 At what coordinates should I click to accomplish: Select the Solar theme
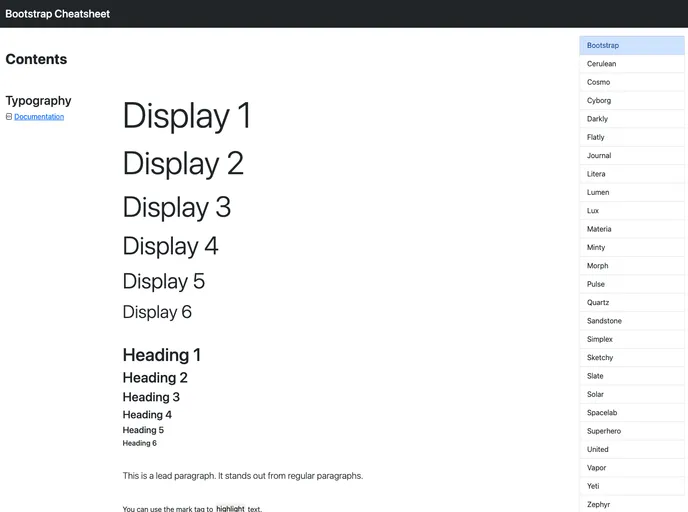pyautogui.click(x=617, y=395)
